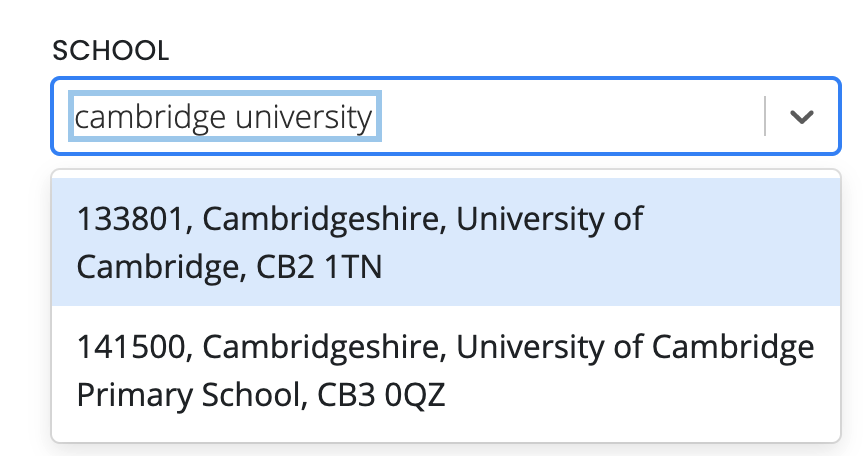Choose the "Cambridge, CB2 1TN" line
This screenshot has width=866, height=456.
click(x=229, y=267)
